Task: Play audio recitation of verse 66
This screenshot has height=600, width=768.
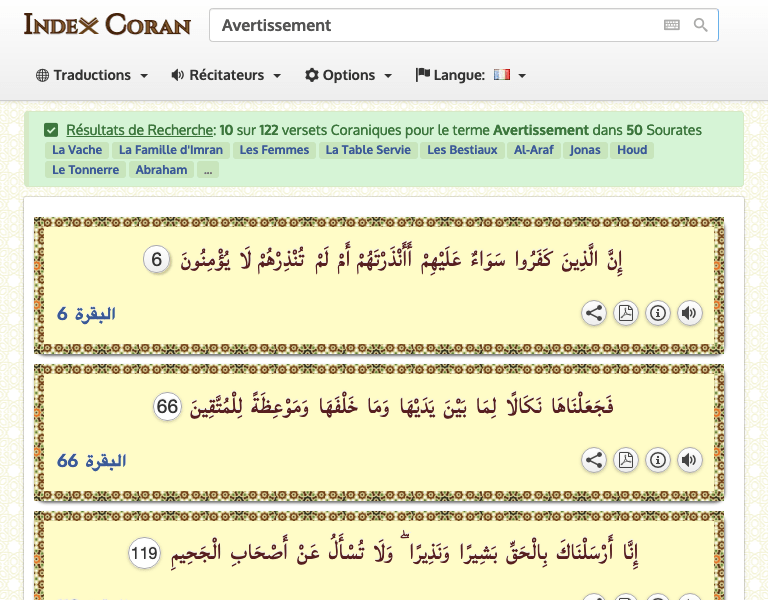Action: pos(689,460)
